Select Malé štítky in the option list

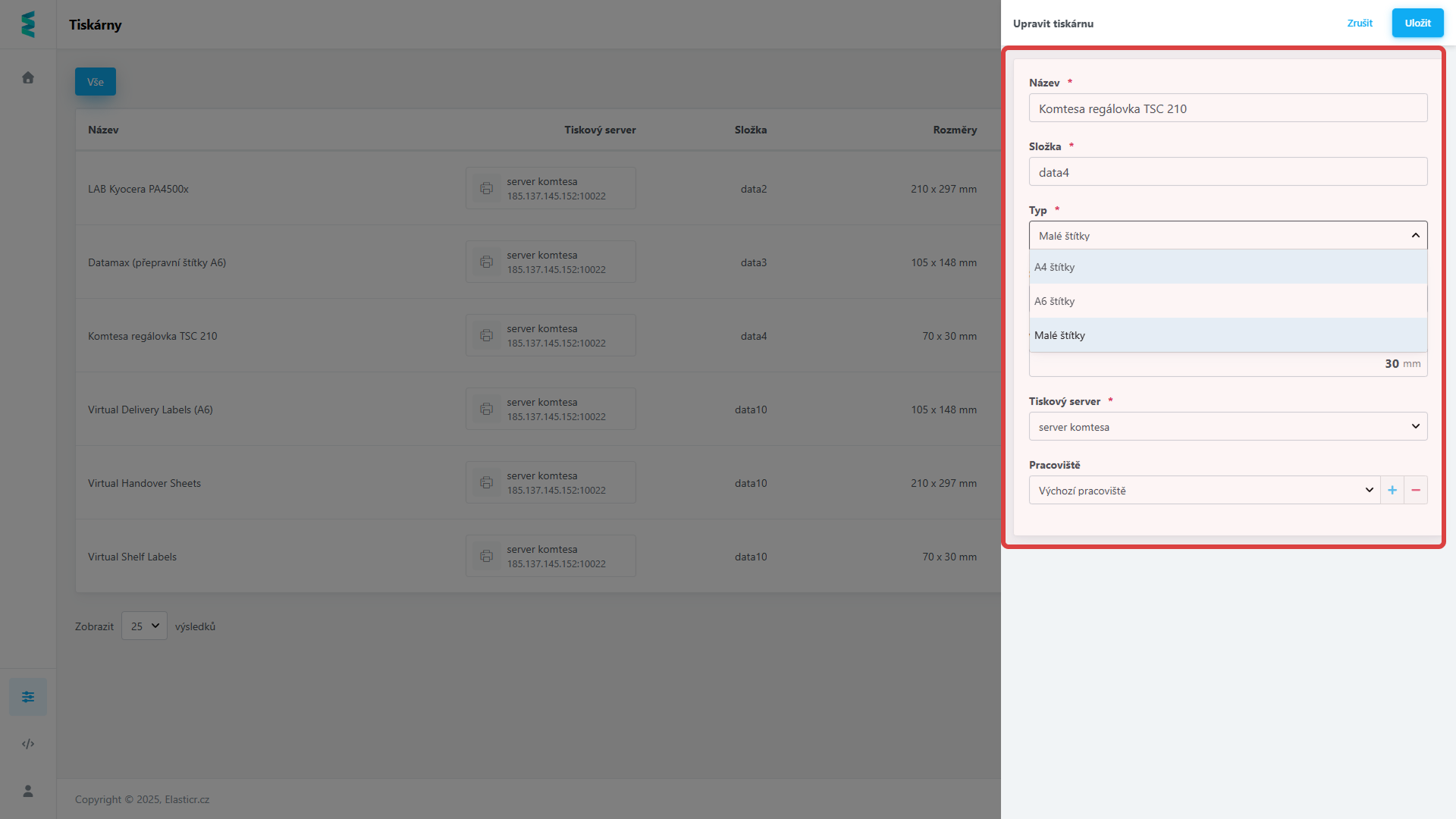pyautogui.click(x=1228, y=335)
